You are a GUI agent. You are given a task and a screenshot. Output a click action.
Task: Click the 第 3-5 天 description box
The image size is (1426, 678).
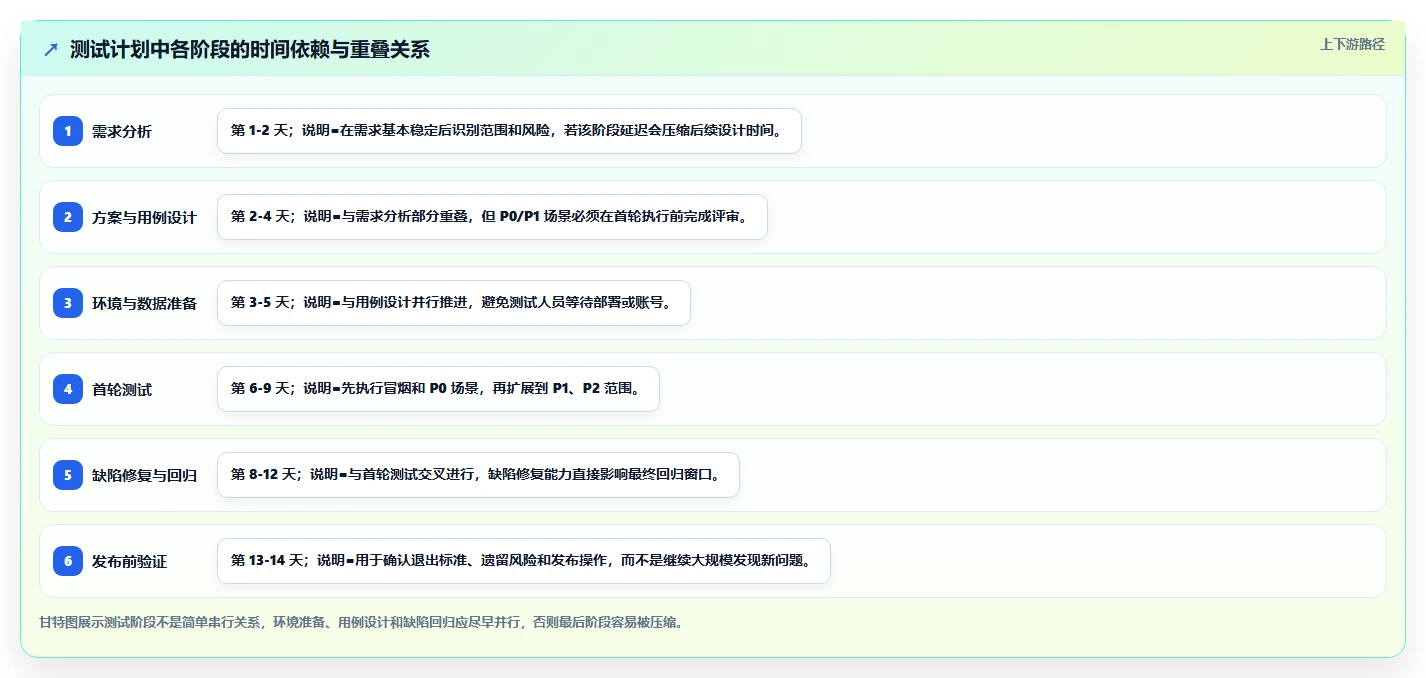click(454, 303)
